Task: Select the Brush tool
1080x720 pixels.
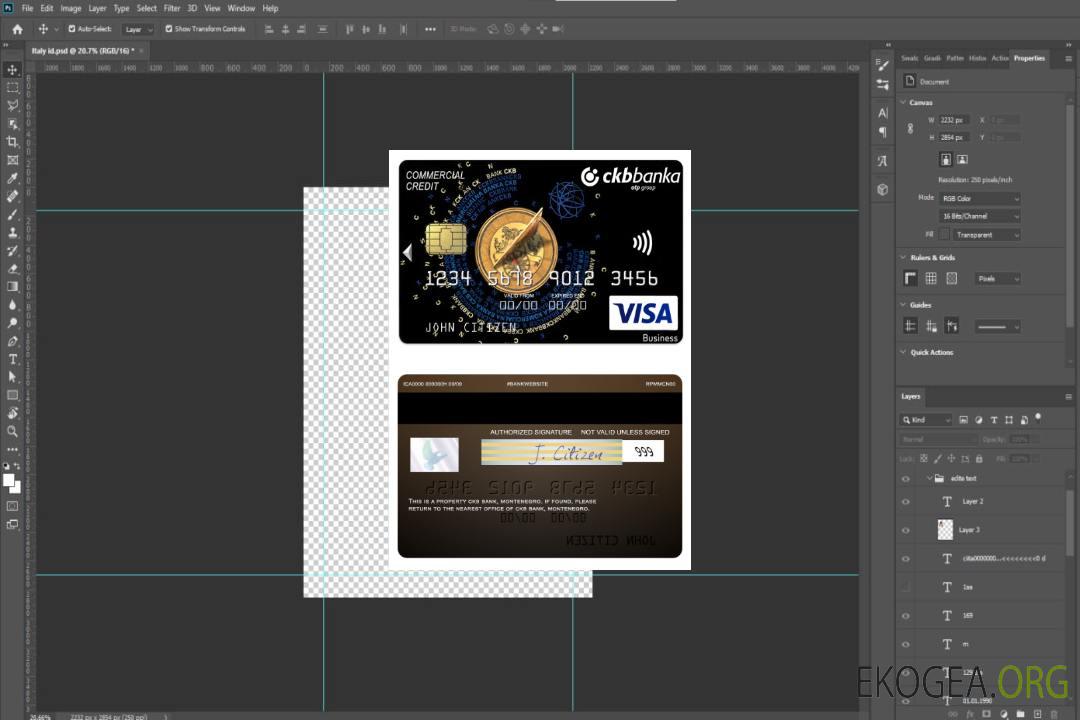Action: point(12,215)
